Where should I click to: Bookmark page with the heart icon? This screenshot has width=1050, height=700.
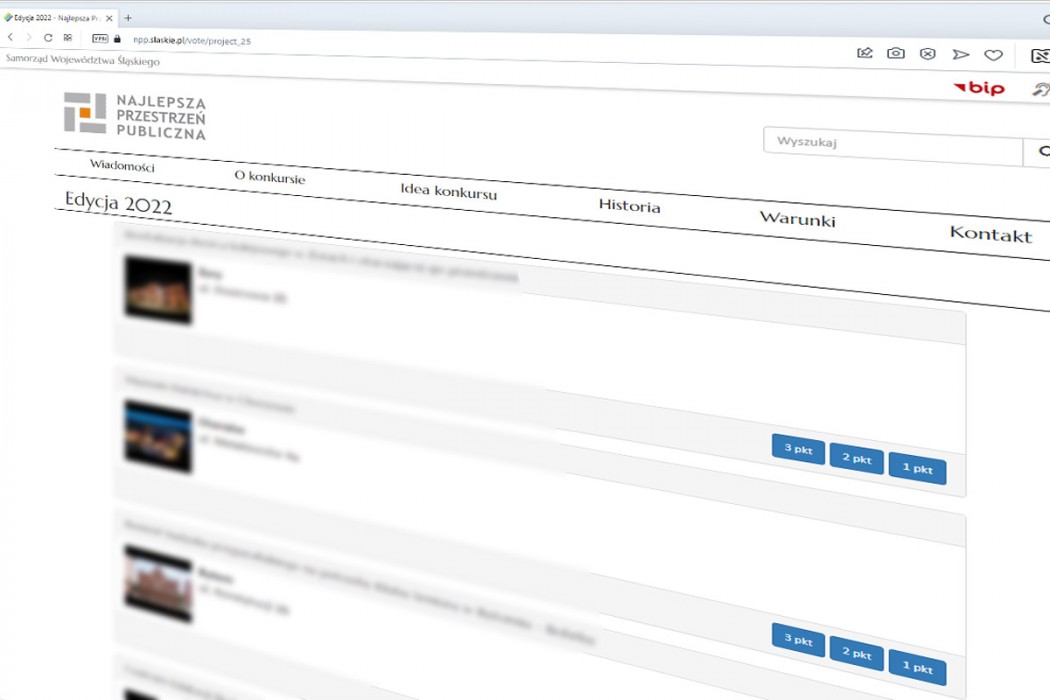pyautogui.click(x=993, y=55)
